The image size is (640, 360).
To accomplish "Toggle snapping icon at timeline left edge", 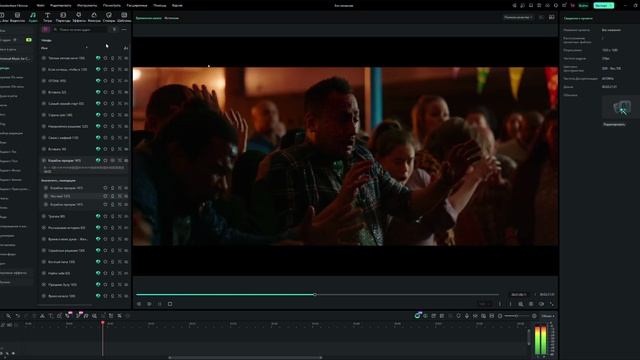I will [x=3, y=325].
